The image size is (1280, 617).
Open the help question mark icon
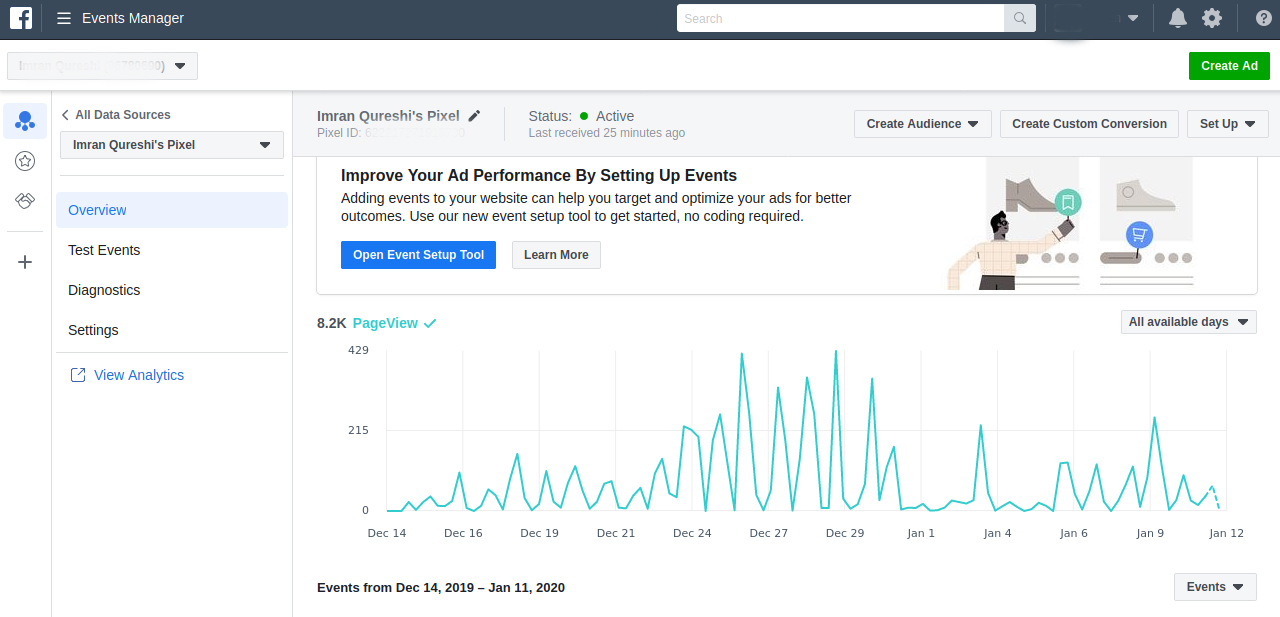[x=1263, y=18]
